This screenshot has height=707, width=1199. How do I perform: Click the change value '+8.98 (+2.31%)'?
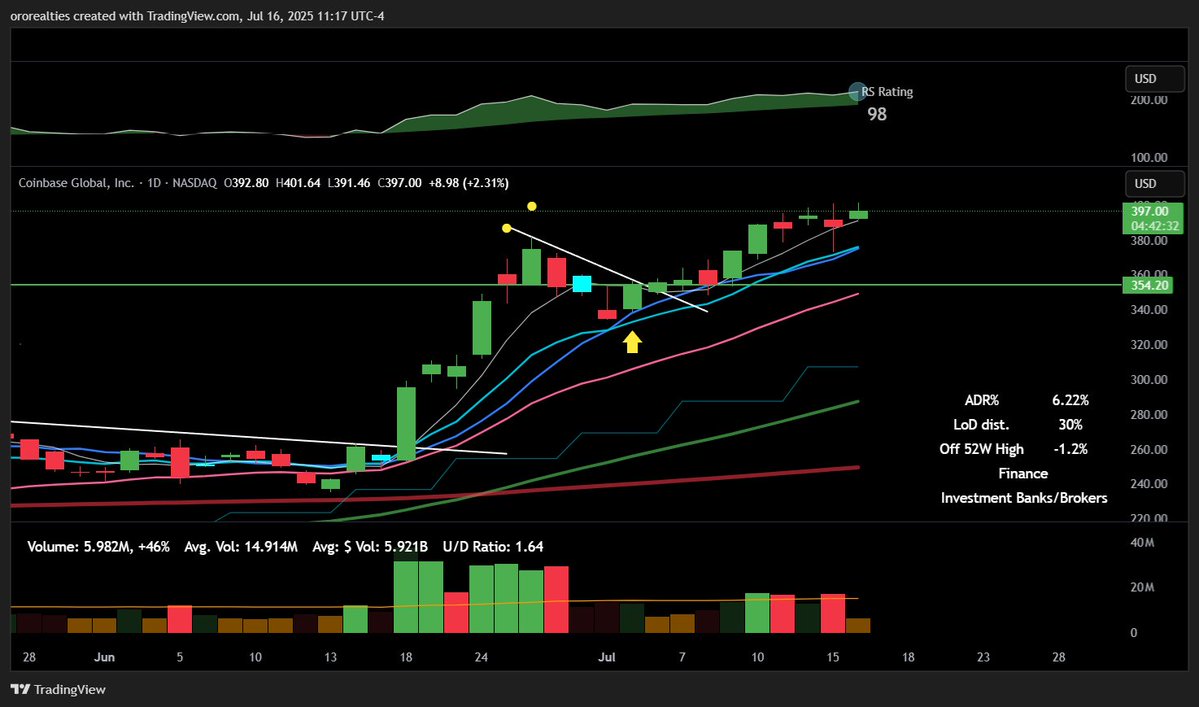click(x=469, y=183)
